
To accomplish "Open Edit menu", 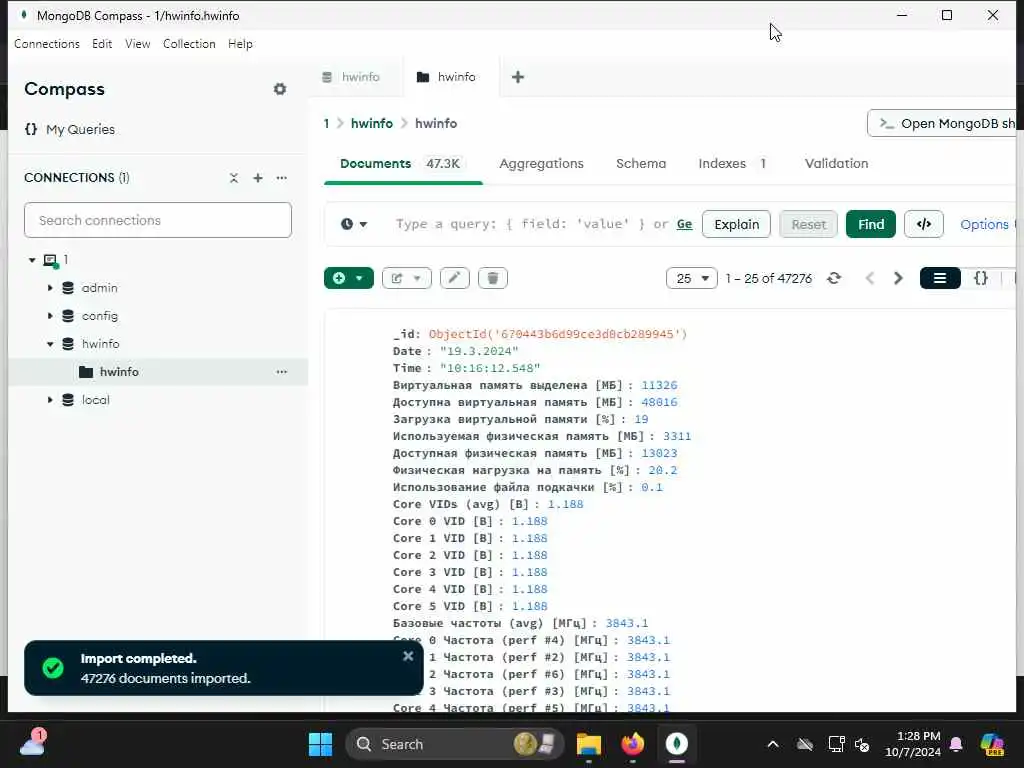I will tap(102, 44).
